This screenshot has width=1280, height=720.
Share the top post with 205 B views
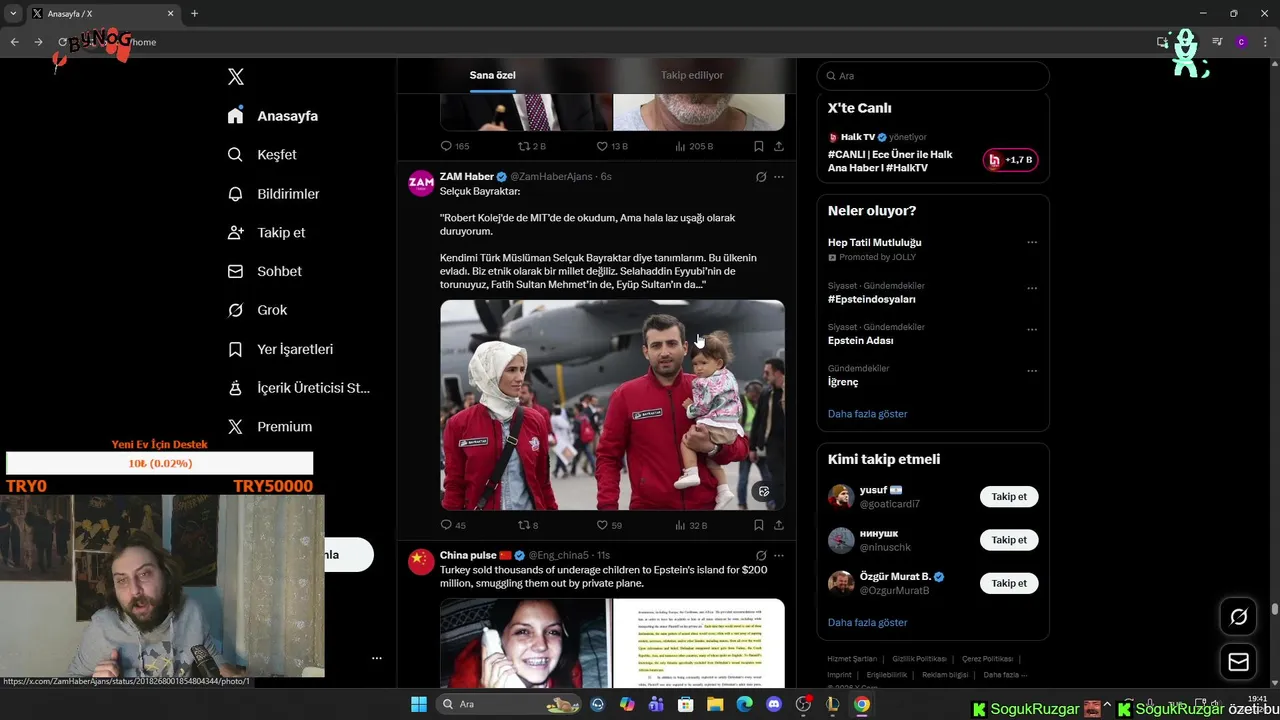pyautogui.click(x=779, y=146)
